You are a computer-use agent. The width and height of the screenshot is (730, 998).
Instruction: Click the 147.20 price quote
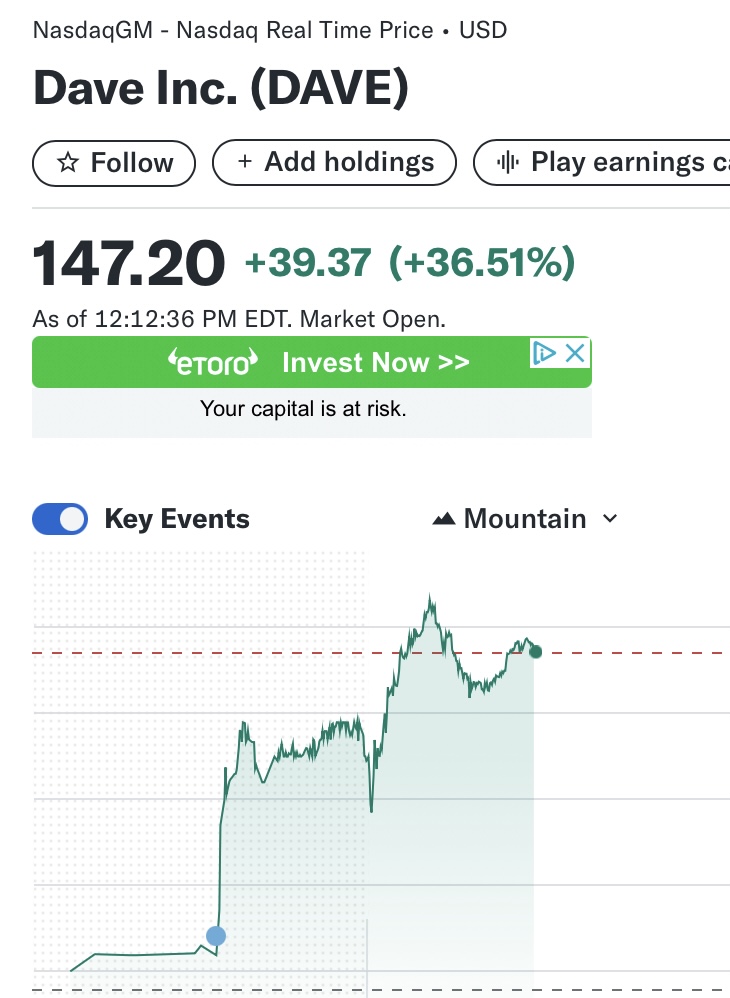coord(129,264)
